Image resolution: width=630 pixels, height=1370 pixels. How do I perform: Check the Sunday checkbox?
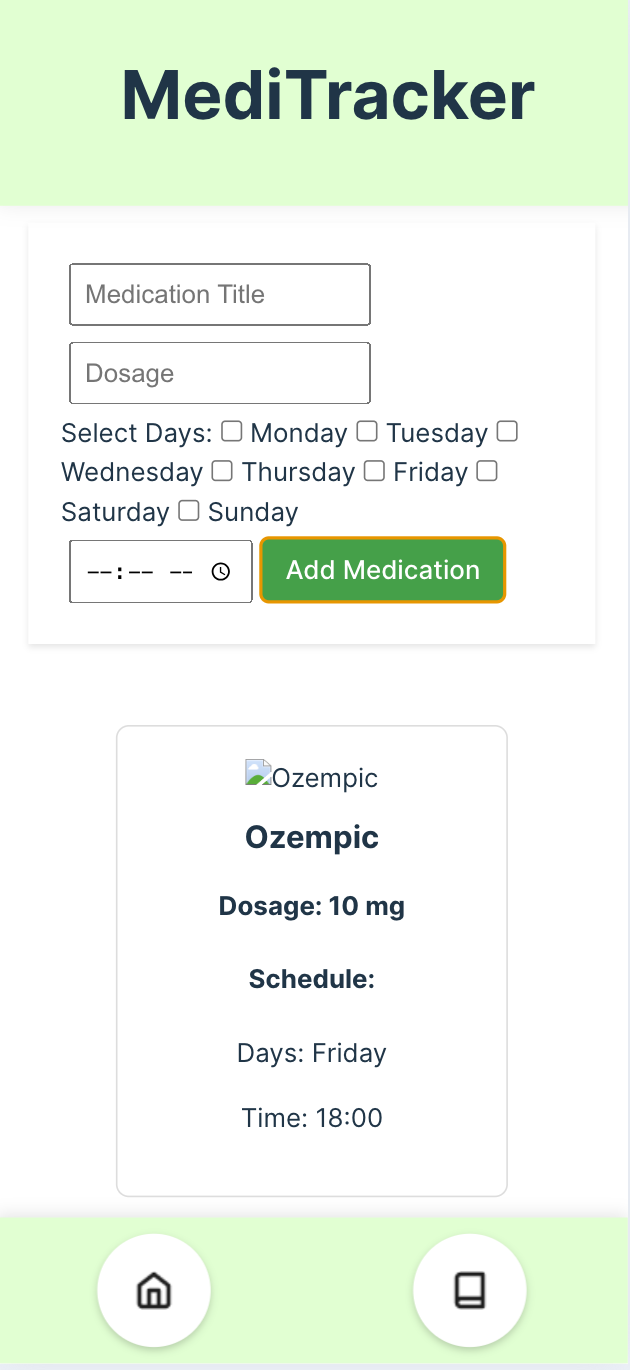[189, 511]
